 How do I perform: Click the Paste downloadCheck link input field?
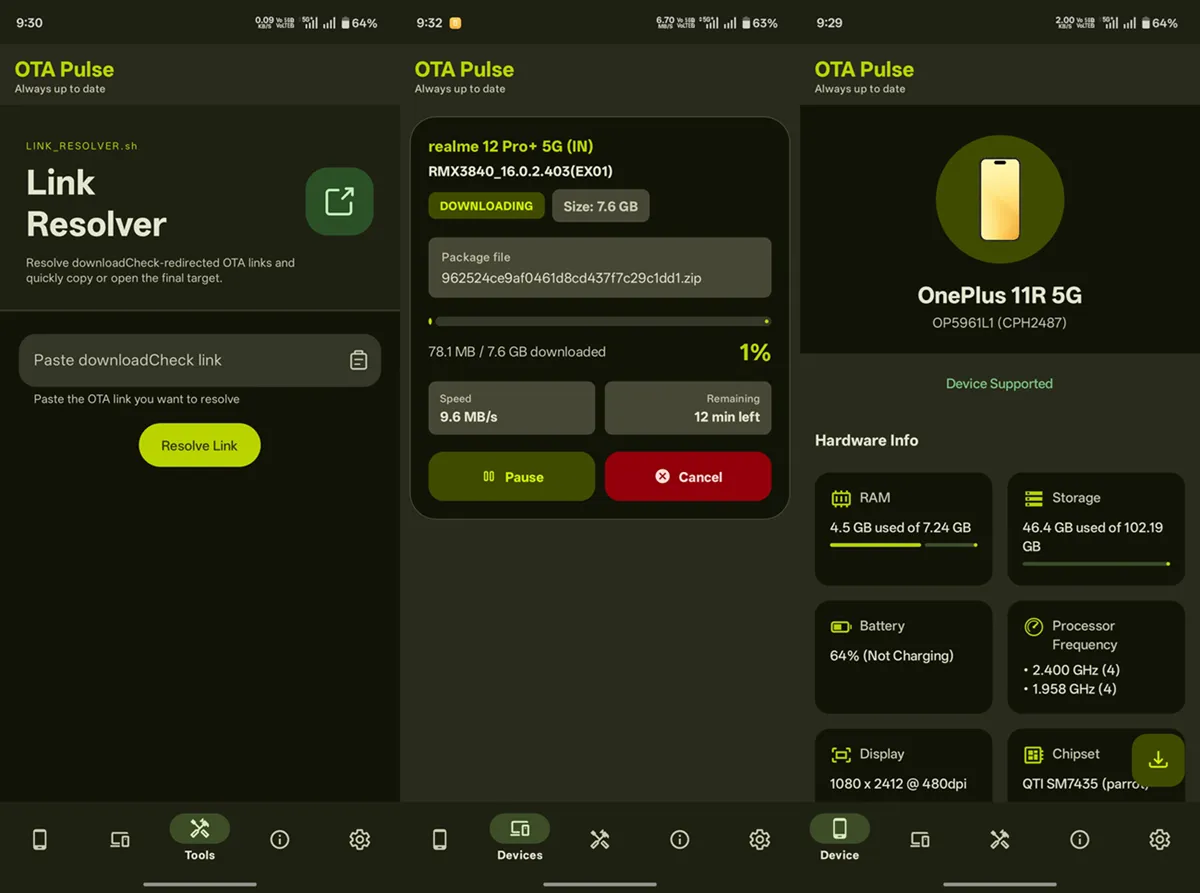200,360
